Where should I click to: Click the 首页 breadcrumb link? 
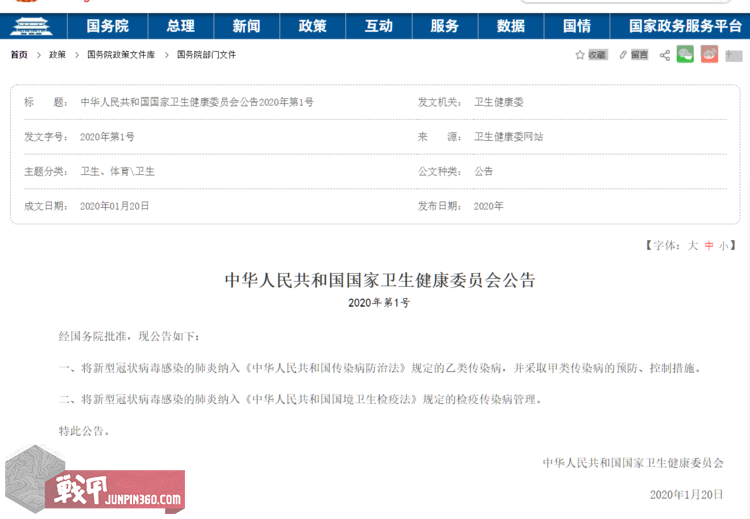click(19, 55)
